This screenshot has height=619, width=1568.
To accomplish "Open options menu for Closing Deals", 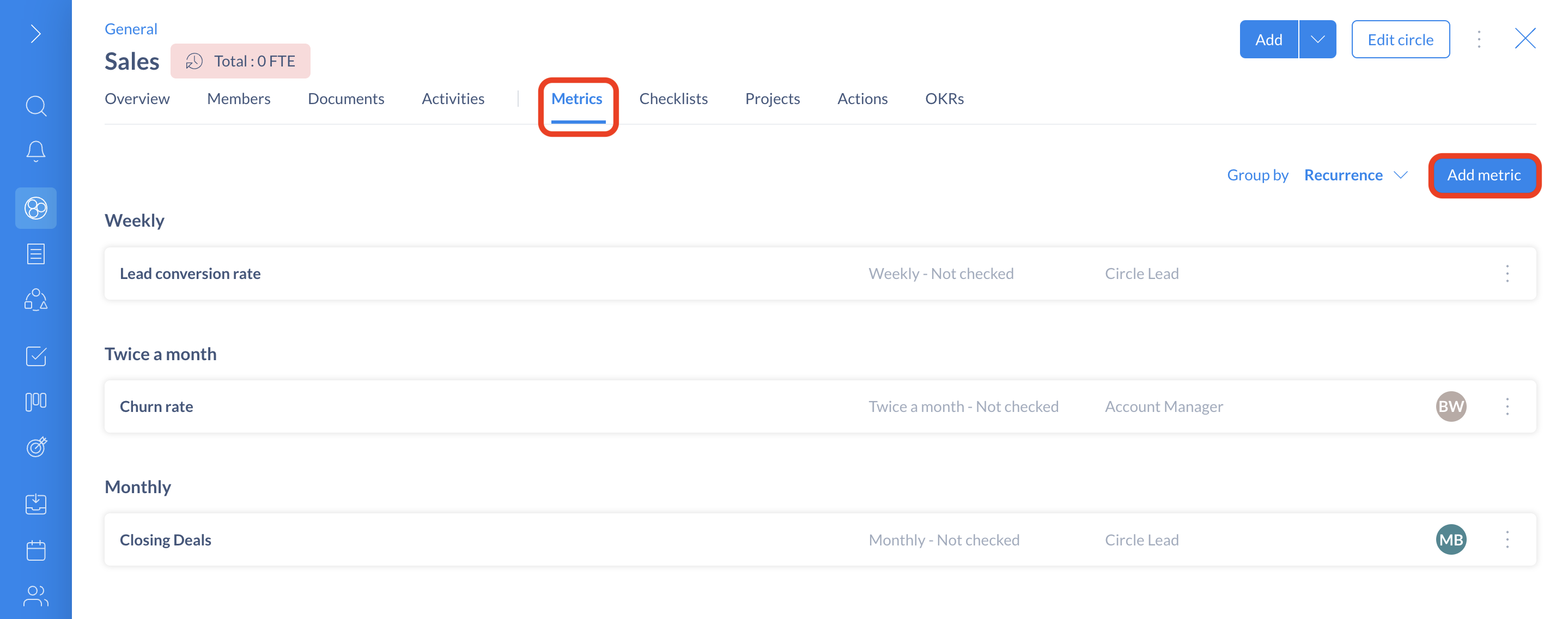I will 1507,540.
